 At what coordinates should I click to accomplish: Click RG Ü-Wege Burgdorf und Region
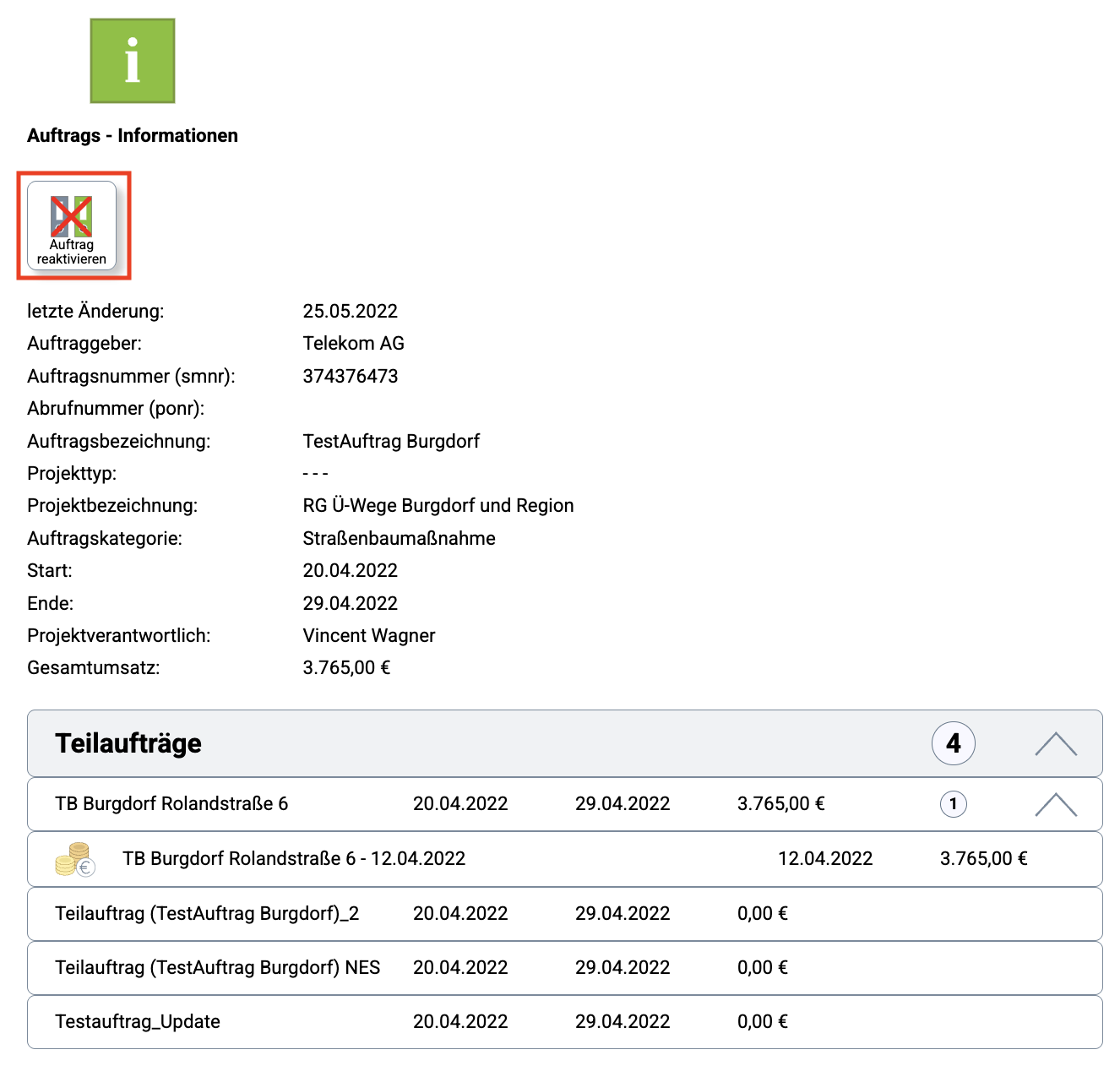438,506
